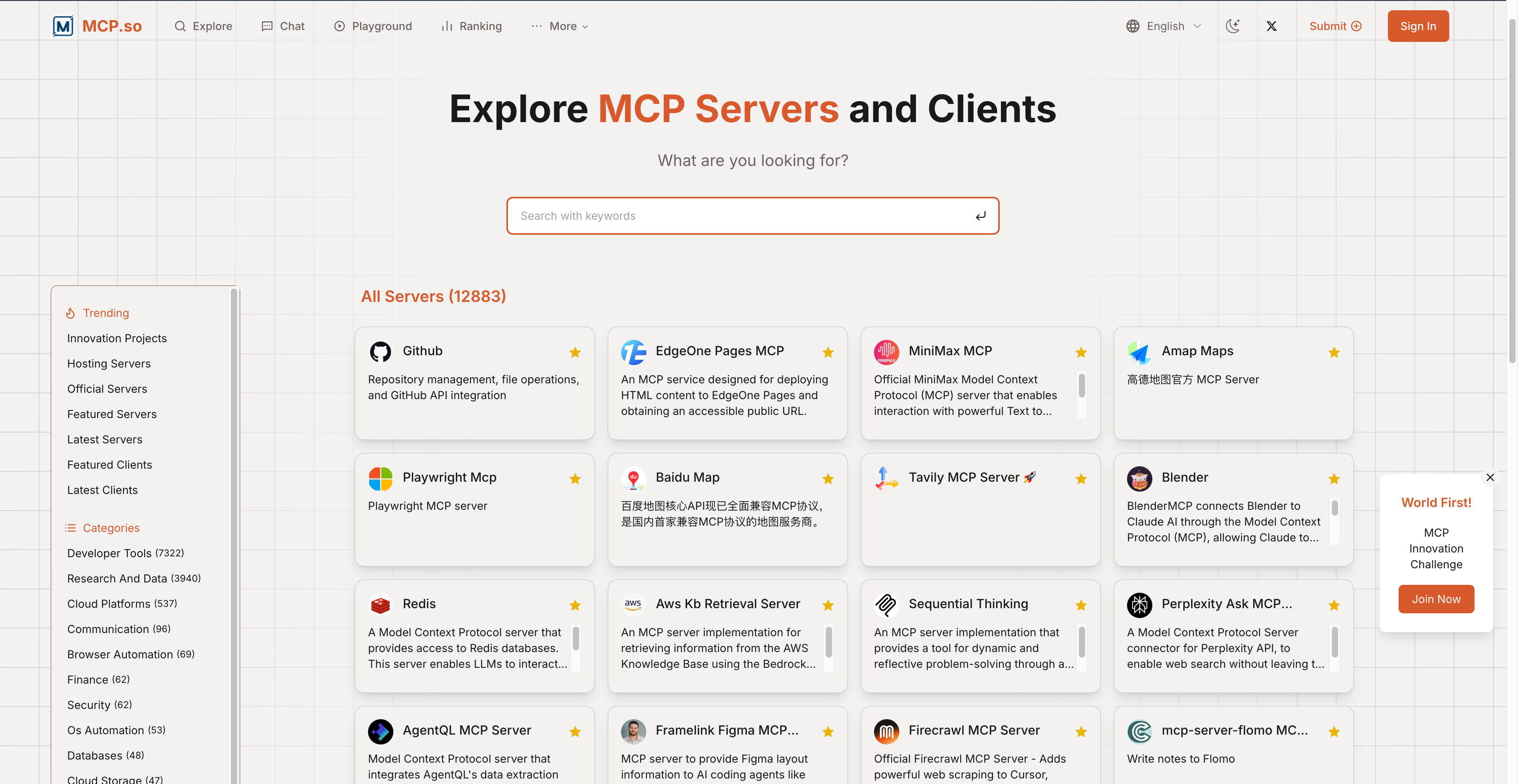Open the Playground nav item
Image resolution: width=1518 pixels, height=784 pixels.
pos(373,26)
